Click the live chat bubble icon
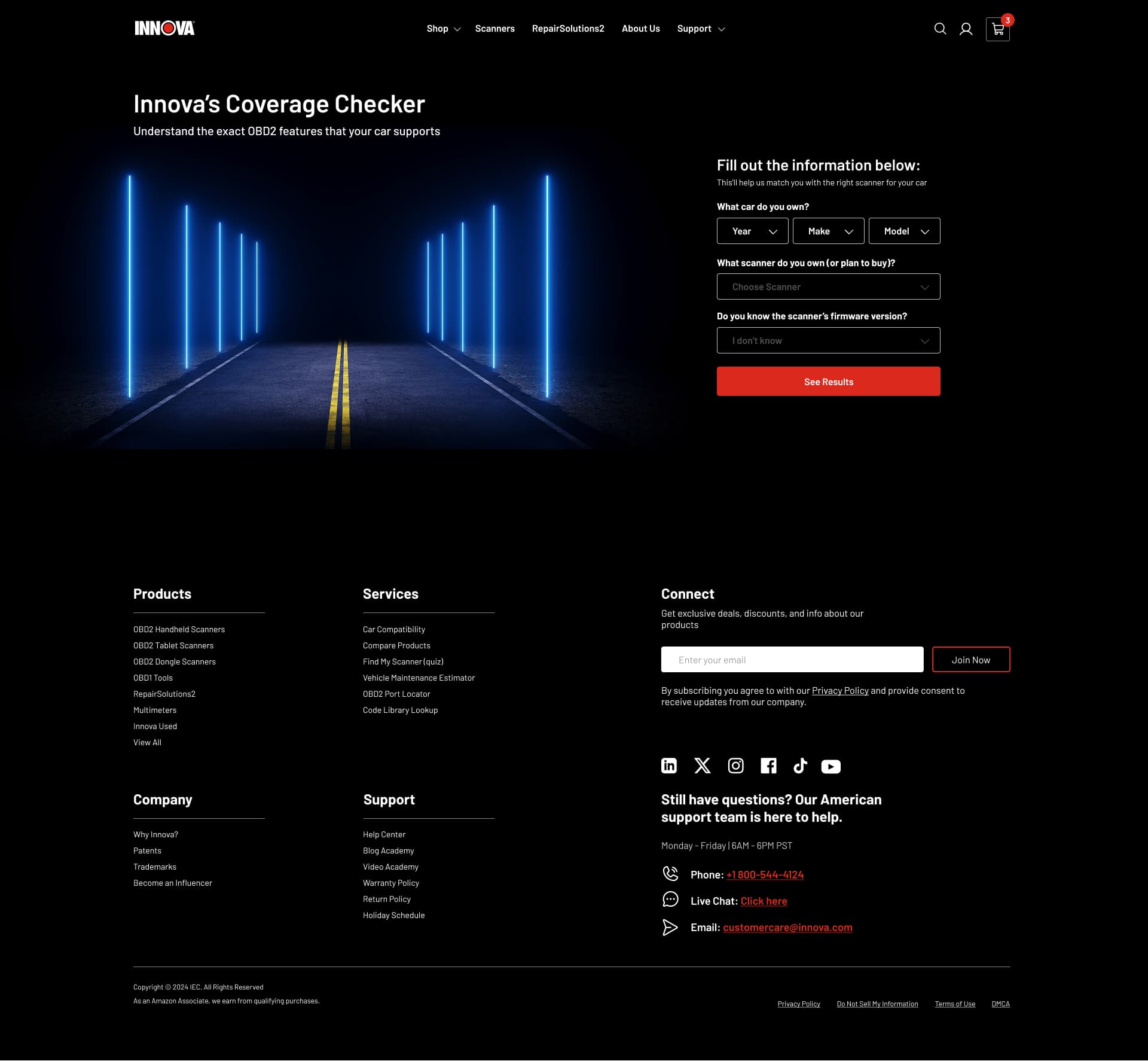The image size is (1148, 1061). 670,900
